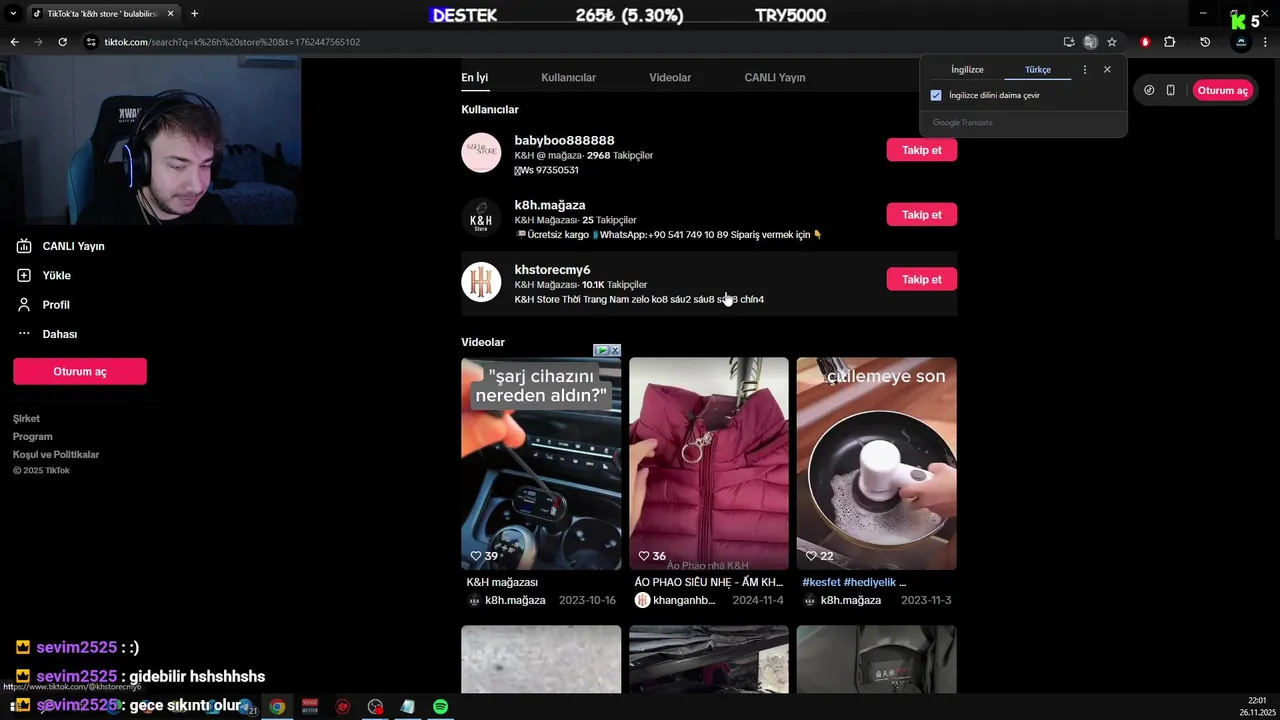Expand Koşul ve Politikalar section
This screenshot has width=1280, height=720.
[x=56, y=455]
